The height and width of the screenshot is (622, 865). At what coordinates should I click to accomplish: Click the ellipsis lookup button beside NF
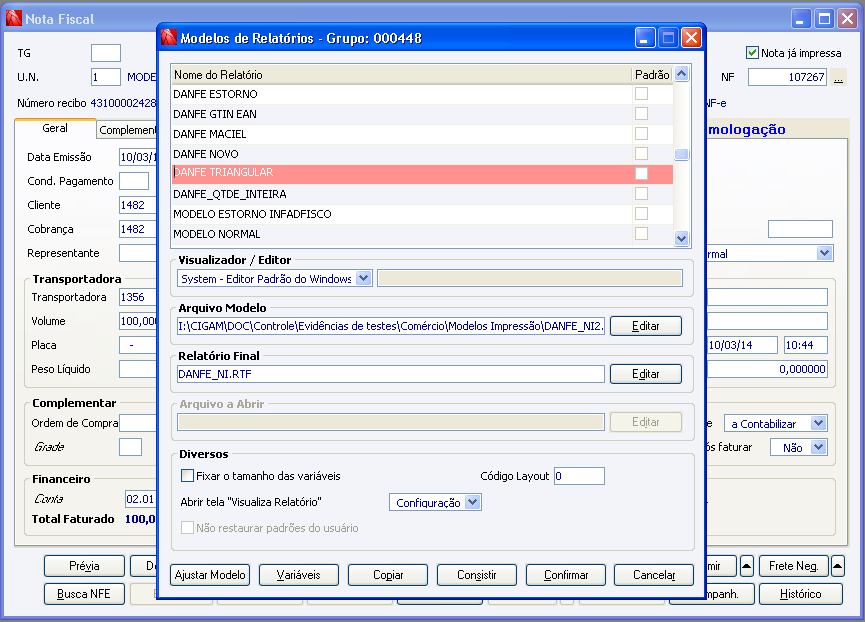click(839, 77)
